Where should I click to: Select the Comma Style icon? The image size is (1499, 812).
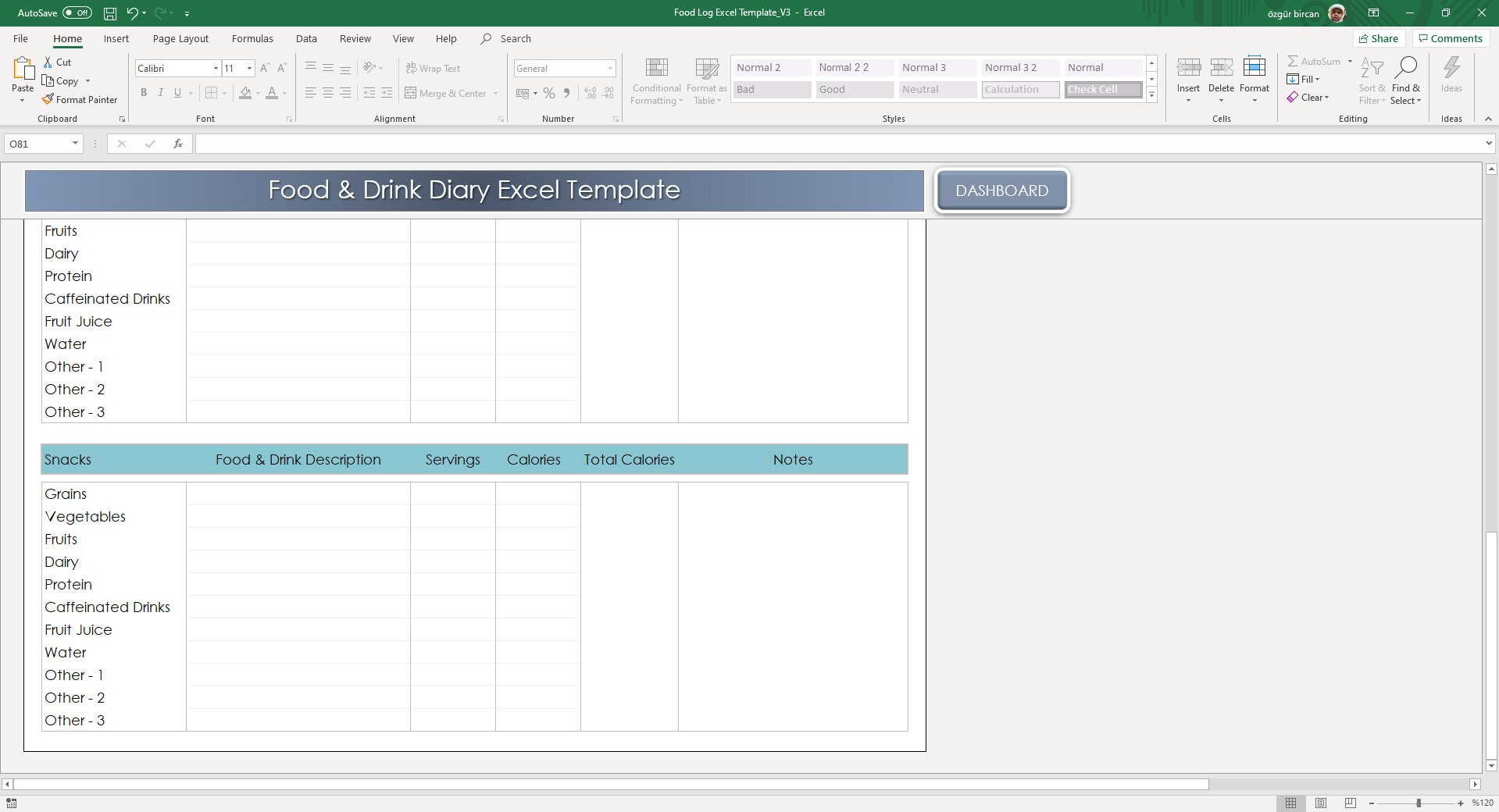tap(566, 93)
